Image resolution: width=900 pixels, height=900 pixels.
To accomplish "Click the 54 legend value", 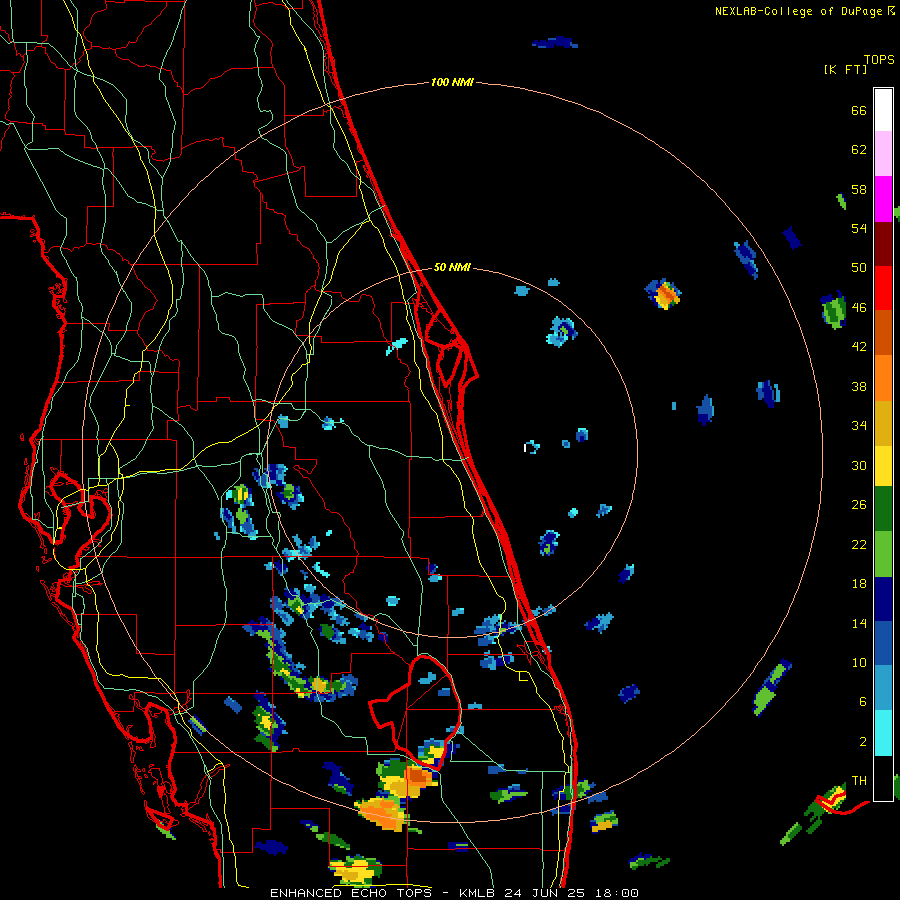I will coord(859,228).
